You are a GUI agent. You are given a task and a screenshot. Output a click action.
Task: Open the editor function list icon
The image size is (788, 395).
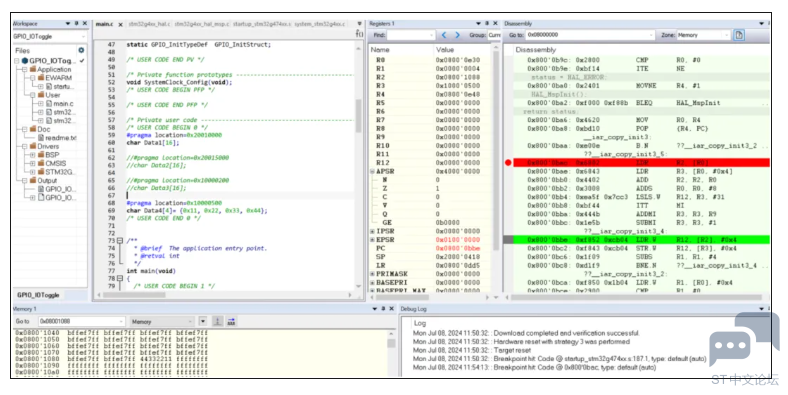click(x=359, y=34)
